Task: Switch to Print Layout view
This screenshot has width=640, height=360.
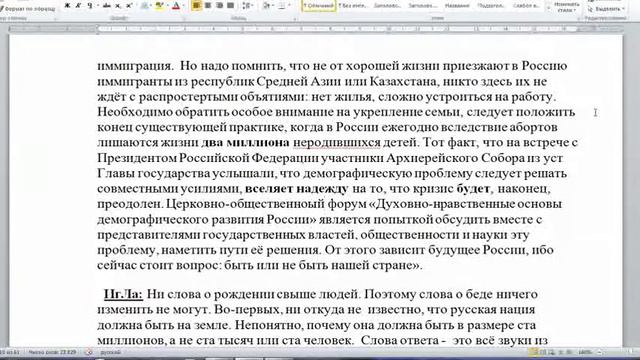Action: tap(533, 352)
